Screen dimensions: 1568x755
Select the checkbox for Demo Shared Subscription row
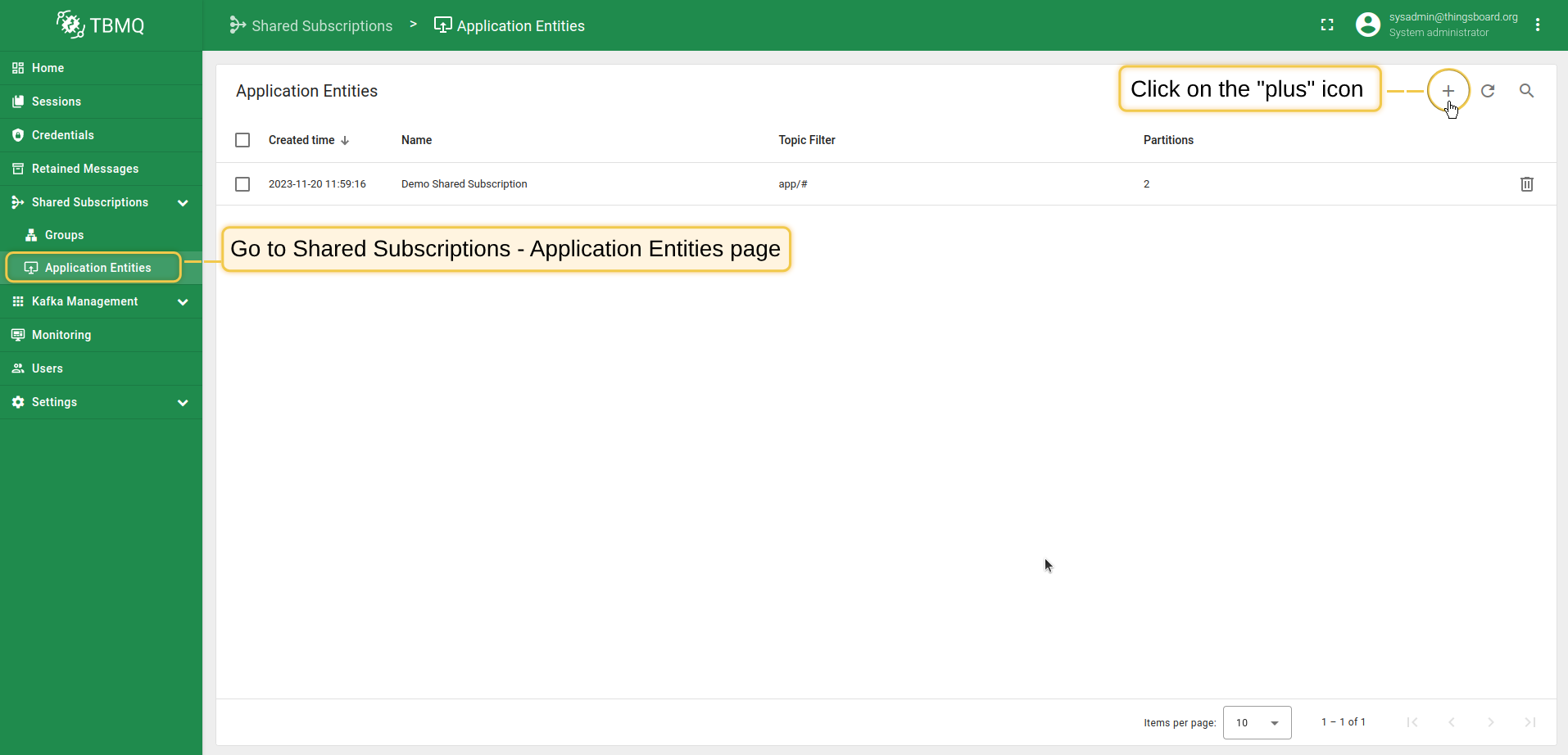click(x=242, y=183)
